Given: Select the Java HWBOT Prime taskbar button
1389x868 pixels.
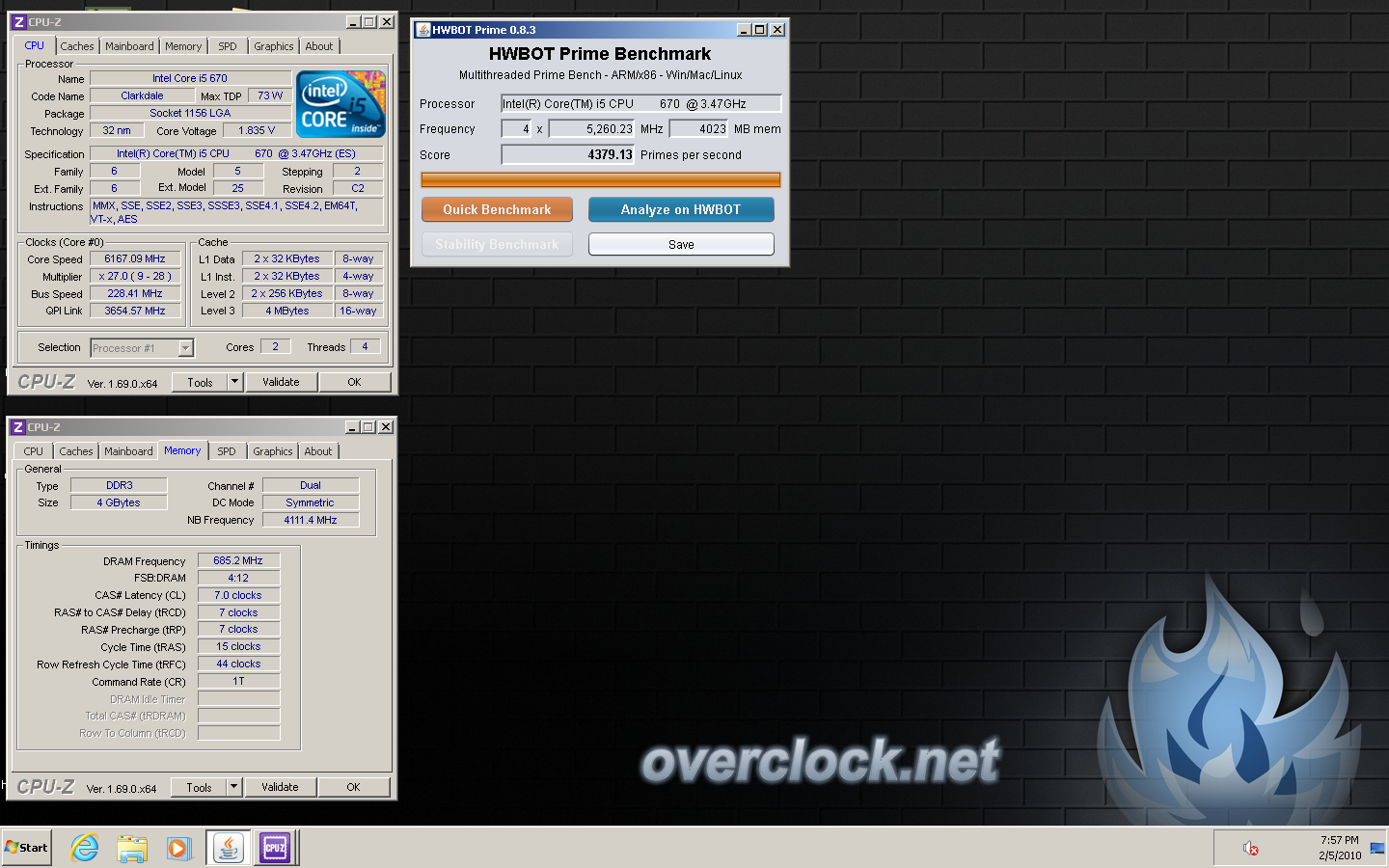Looking at the screenshot, I should [x=229, y=848].
